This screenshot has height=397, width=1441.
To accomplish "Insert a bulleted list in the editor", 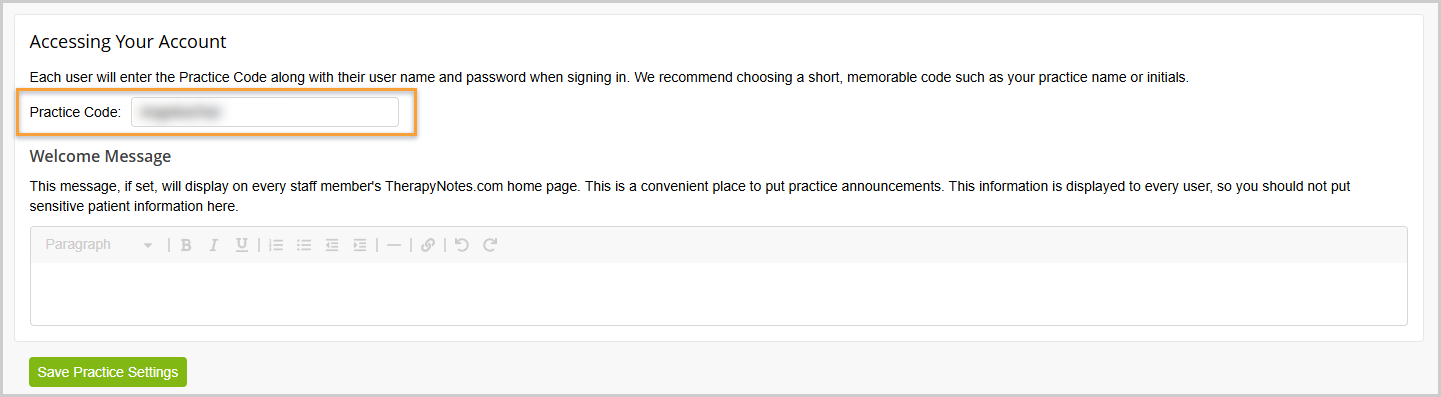I will (x=305, y=245).
